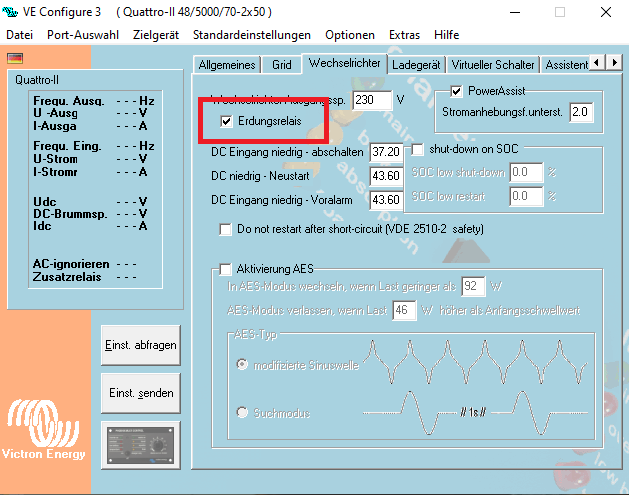Screen dimensions: 629x495
Task: Switch to the Grid tab
Action: click(x=282, y=65)
